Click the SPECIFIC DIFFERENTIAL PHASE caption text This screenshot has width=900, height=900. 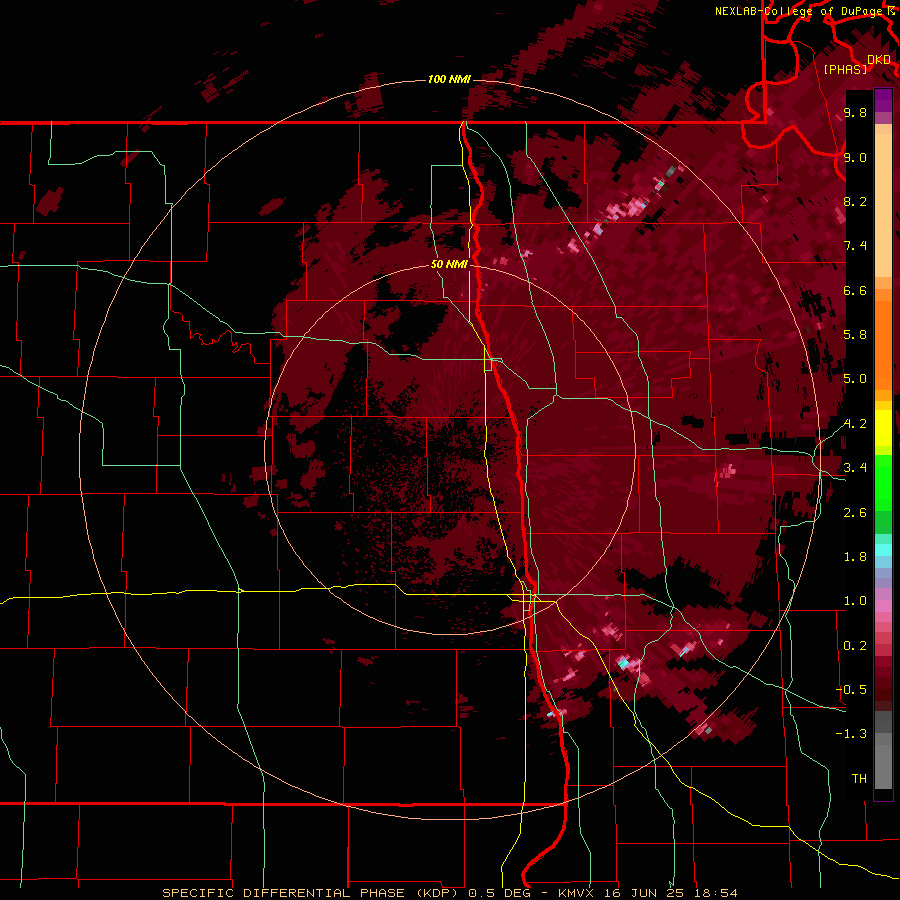[x=282, y=893]
